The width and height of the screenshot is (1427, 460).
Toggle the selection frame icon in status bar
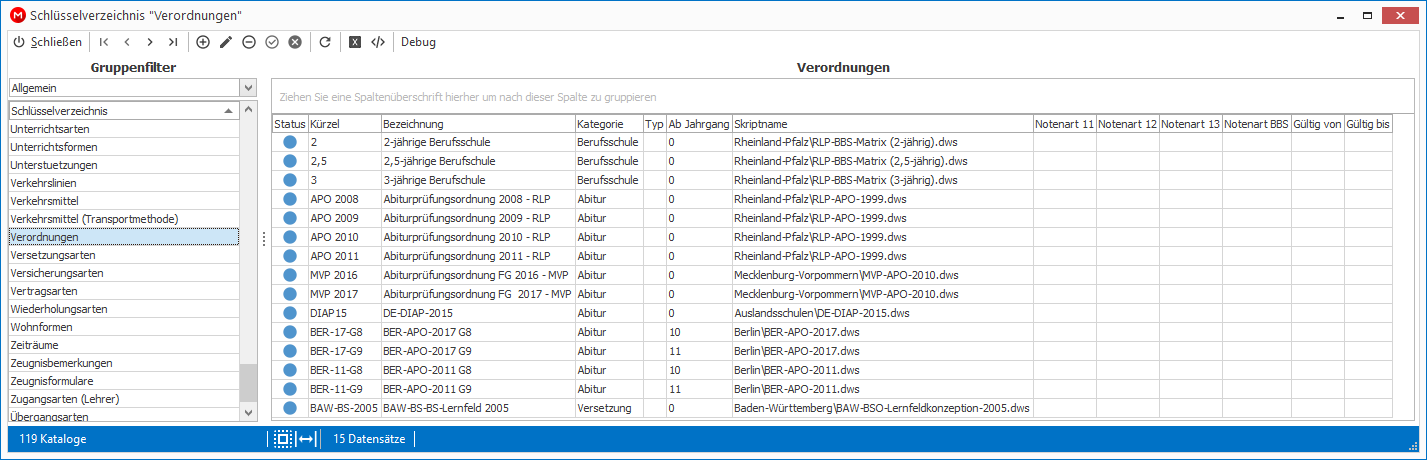click(x=283, y=439)
